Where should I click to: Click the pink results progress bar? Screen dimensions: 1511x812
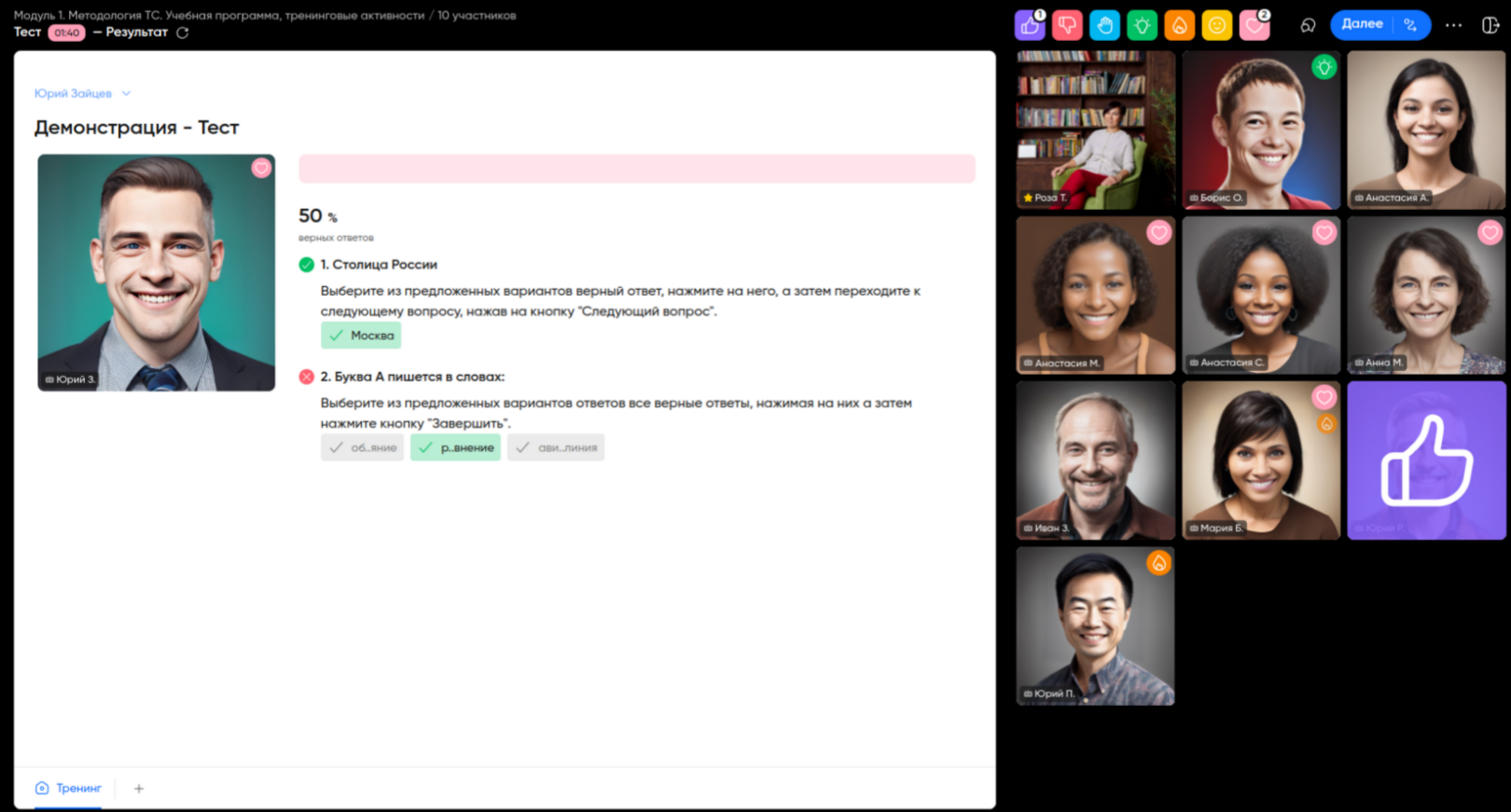(637, 169)
